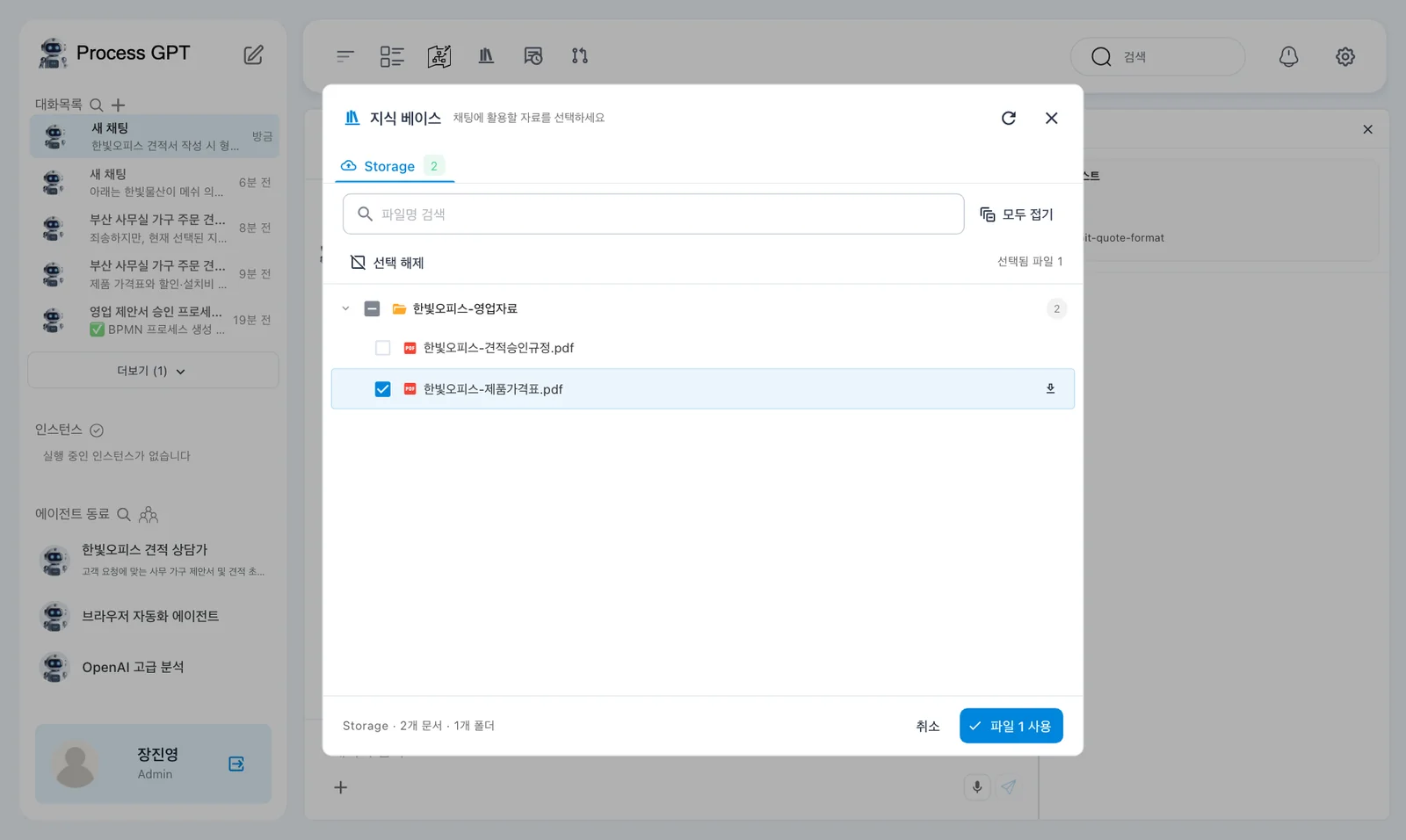Open the 브라우저 자동화 에이전트 agent
Screen dimensions: 1406x840
pos(153,616)
